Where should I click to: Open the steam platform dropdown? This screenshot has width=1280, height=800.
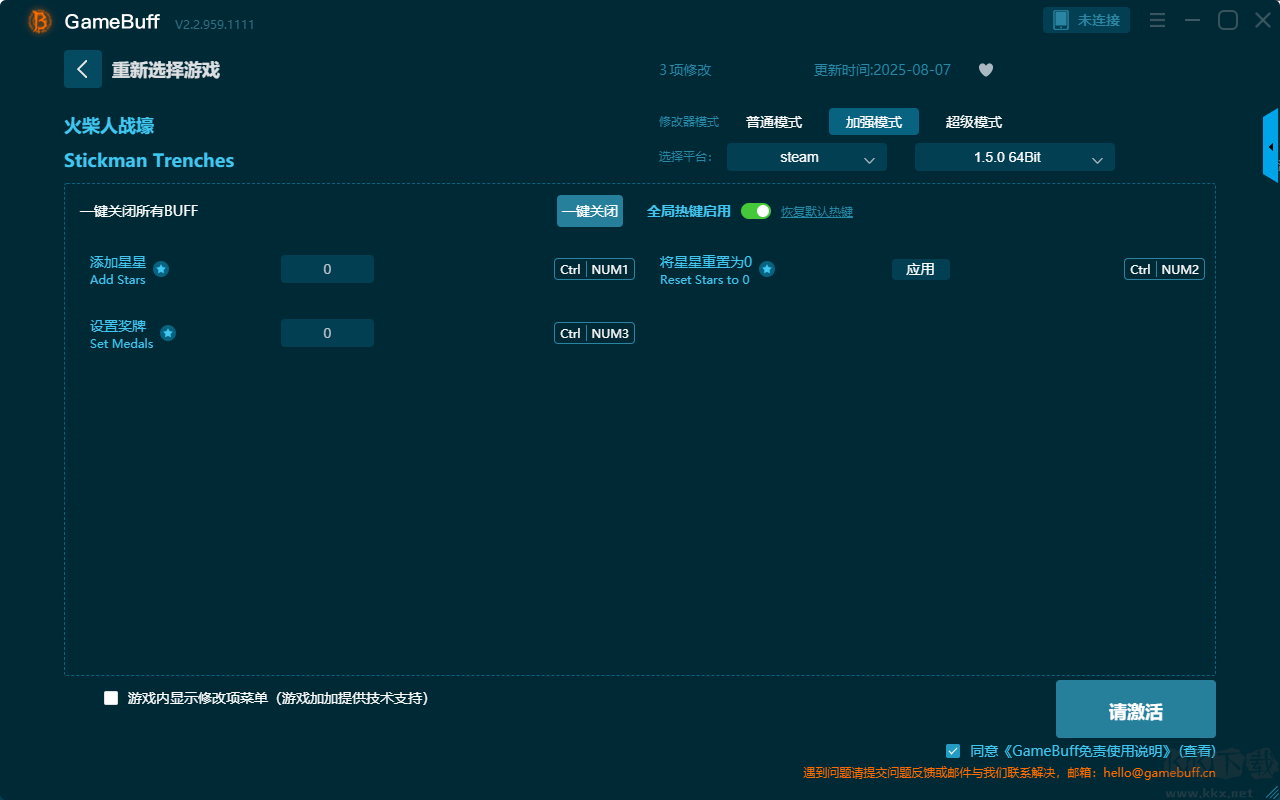coord(806,158)
